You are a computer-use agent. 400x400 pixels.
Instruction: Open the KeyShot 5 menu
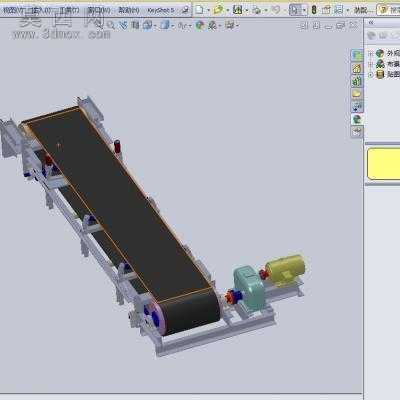click(x=161, y=10)
